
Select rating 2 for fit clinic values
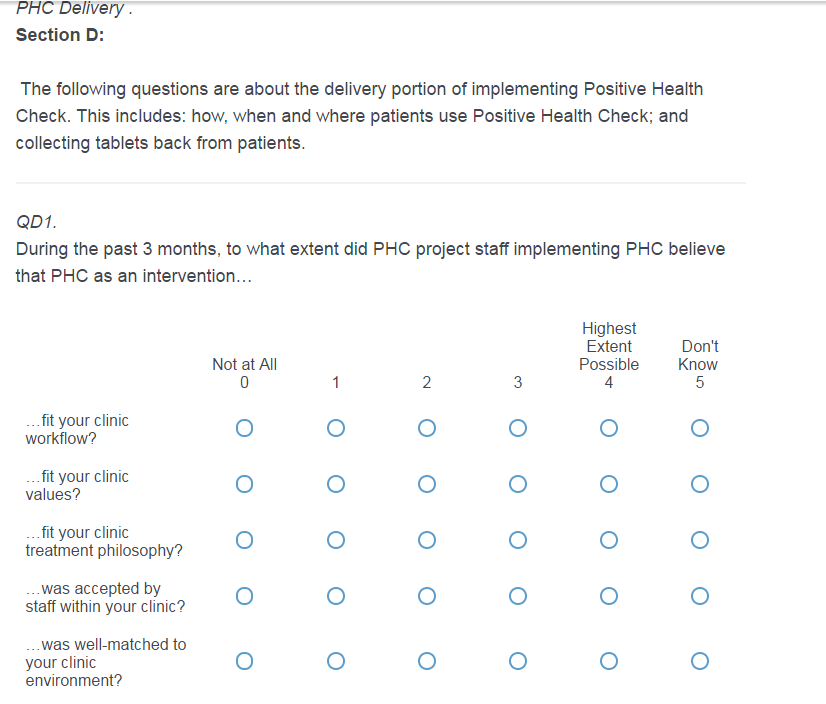[x=427, y=485]
